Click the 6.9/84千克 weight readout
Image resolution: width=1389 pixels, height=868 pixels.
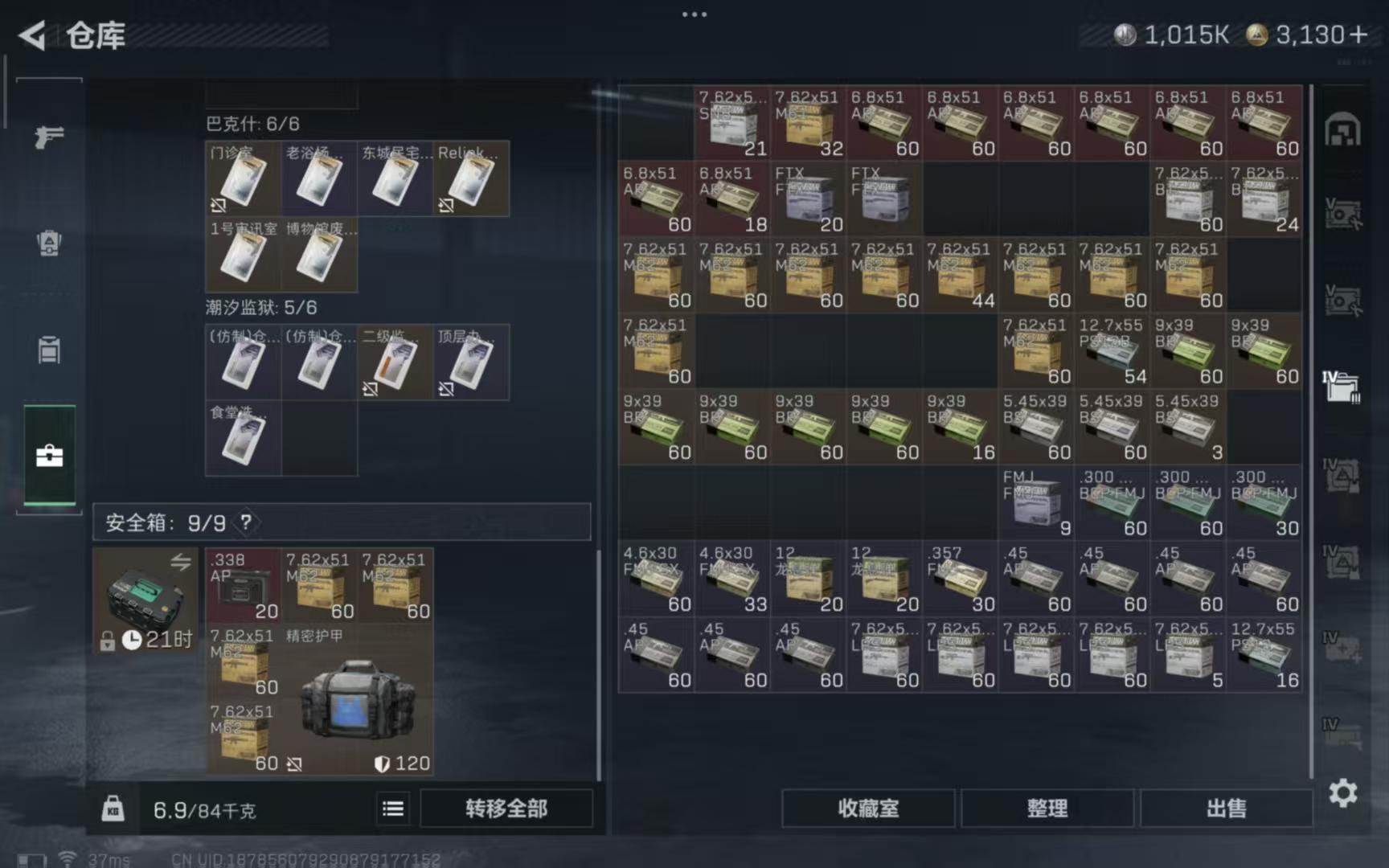pyautogui.click(x=204, y=809)
